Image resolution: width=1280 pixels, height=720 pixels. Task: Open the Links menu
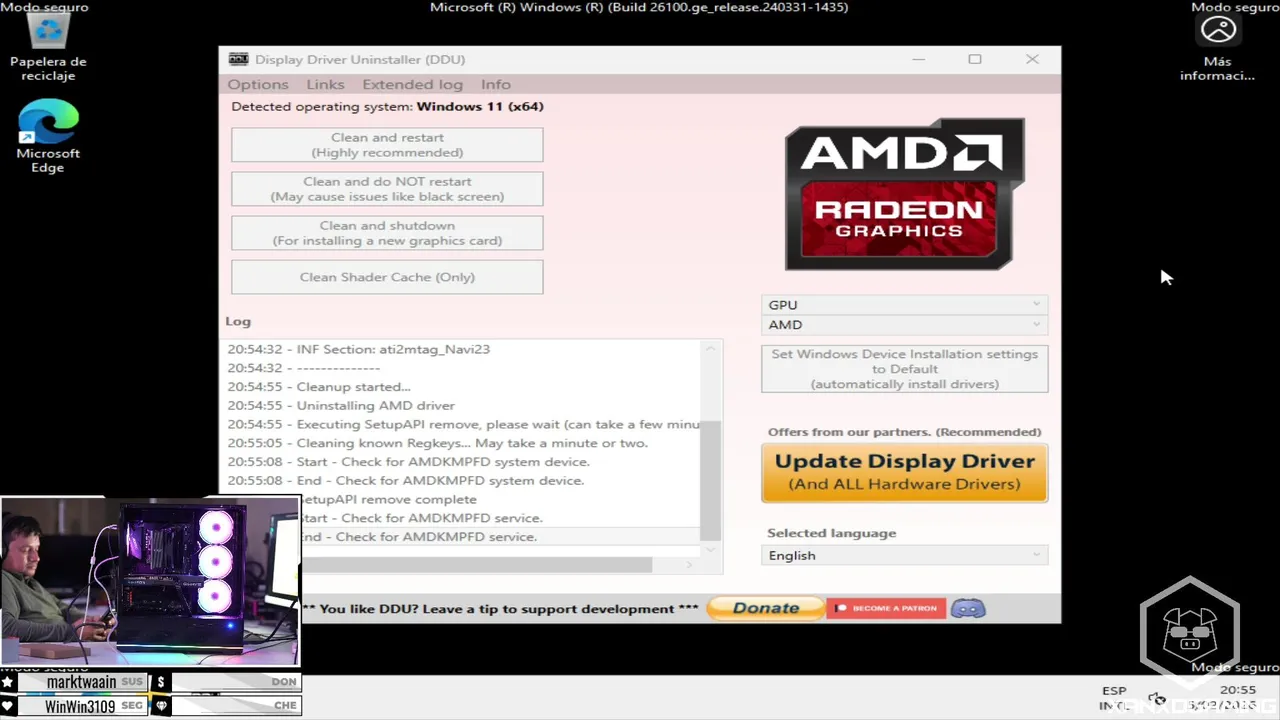325,85
